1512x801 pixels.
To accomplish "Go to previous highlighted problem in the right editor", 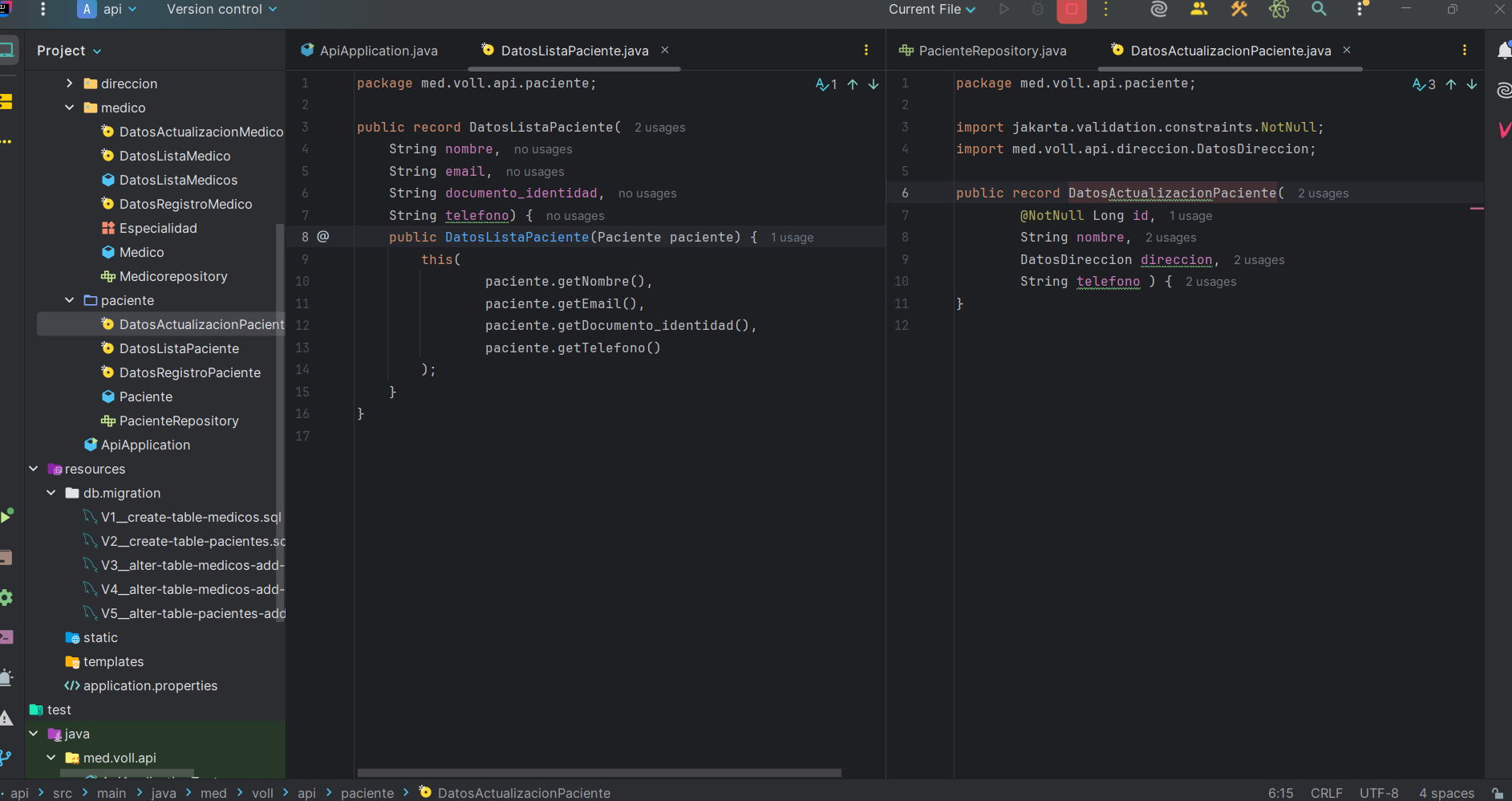I will (x=1451, y=84).
